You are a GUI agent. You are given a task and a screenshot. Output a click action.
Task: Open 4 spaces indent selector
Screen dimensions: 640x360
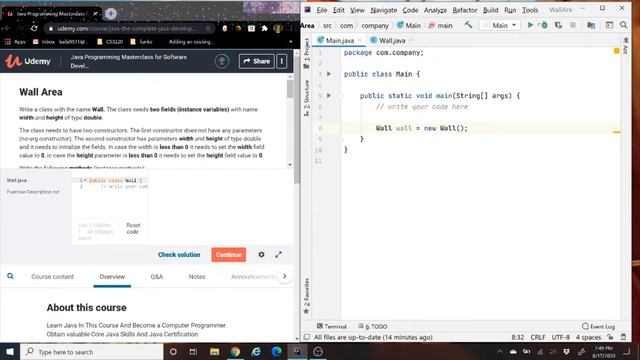tap(588, 337)
